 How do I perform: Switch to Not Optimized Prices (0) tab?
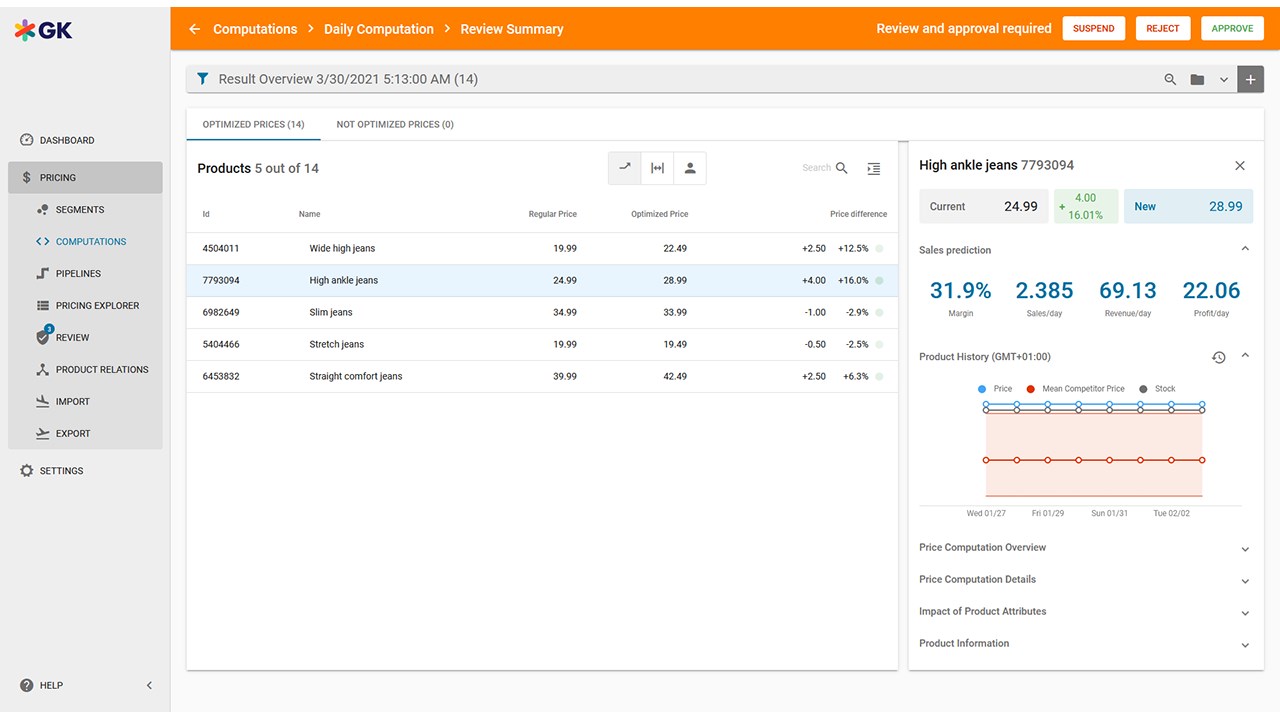pos(395,125)
